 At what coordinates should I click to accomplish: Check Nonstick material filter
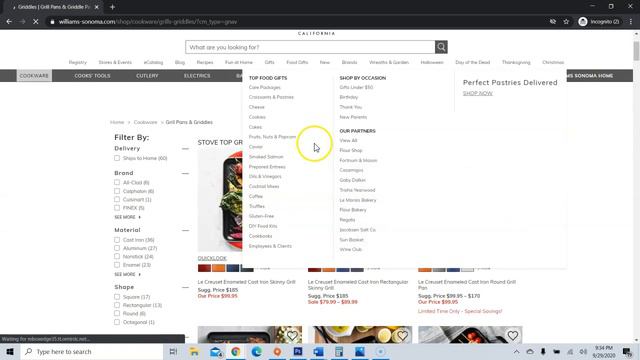point(117,256)
